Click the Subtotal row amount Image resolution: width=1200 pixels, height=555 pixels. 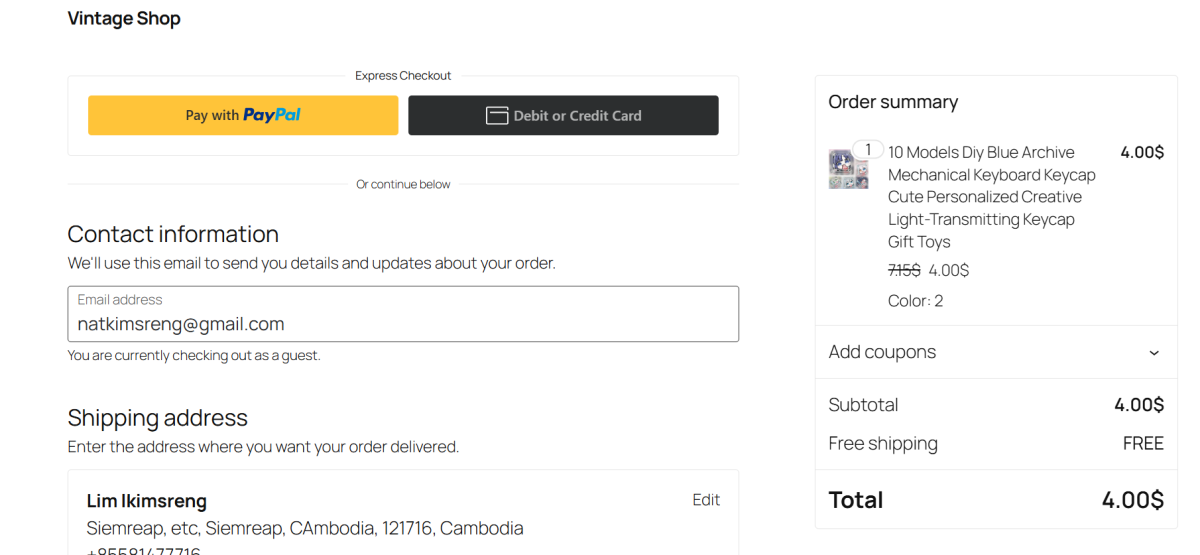(x=1139, y=405)
